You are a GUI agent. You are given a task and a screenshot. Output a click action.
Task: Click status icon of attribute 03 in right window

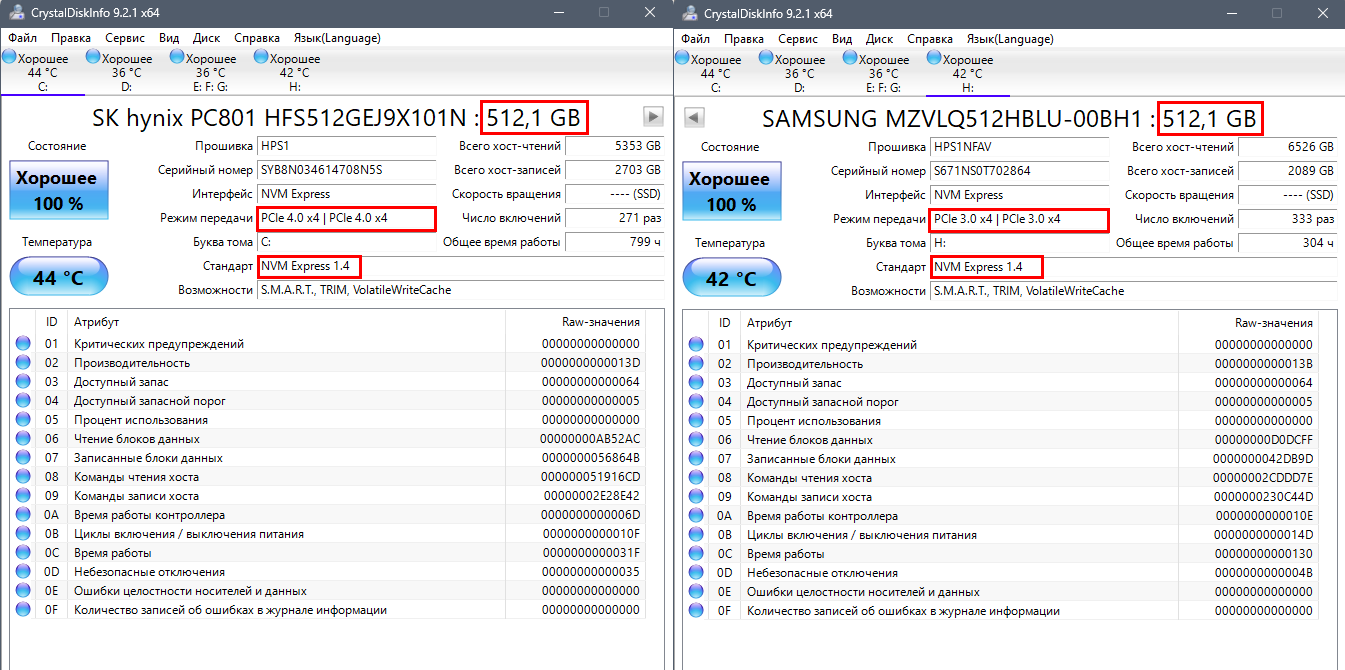tap(696, 383)
